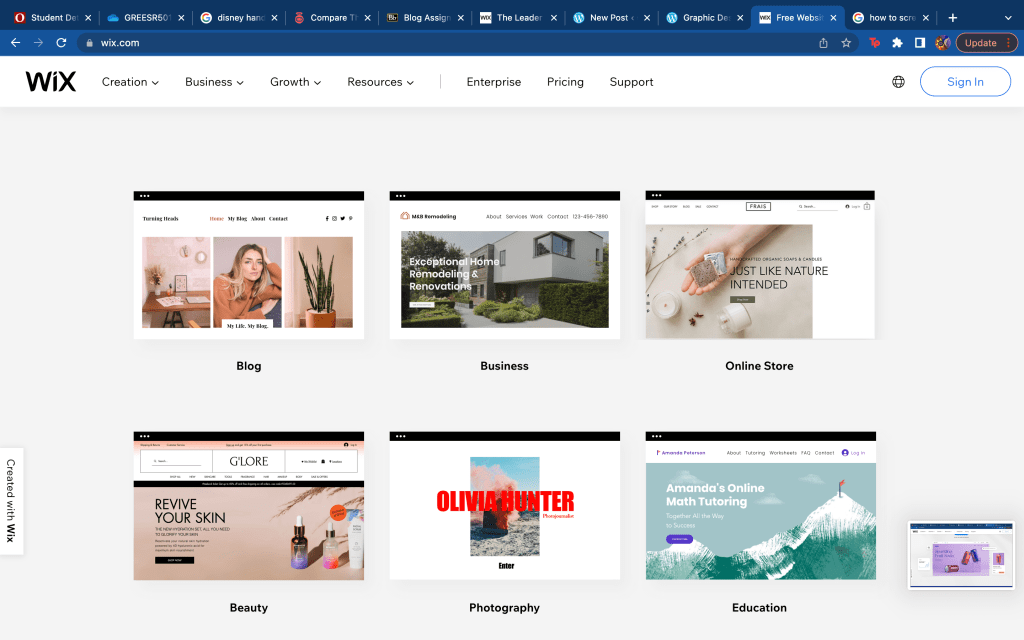Image resolution: width=1024 pixels, height=640 pixels.
Task: Expand the Growth menu in the navbar
Action: coord(295,82)
